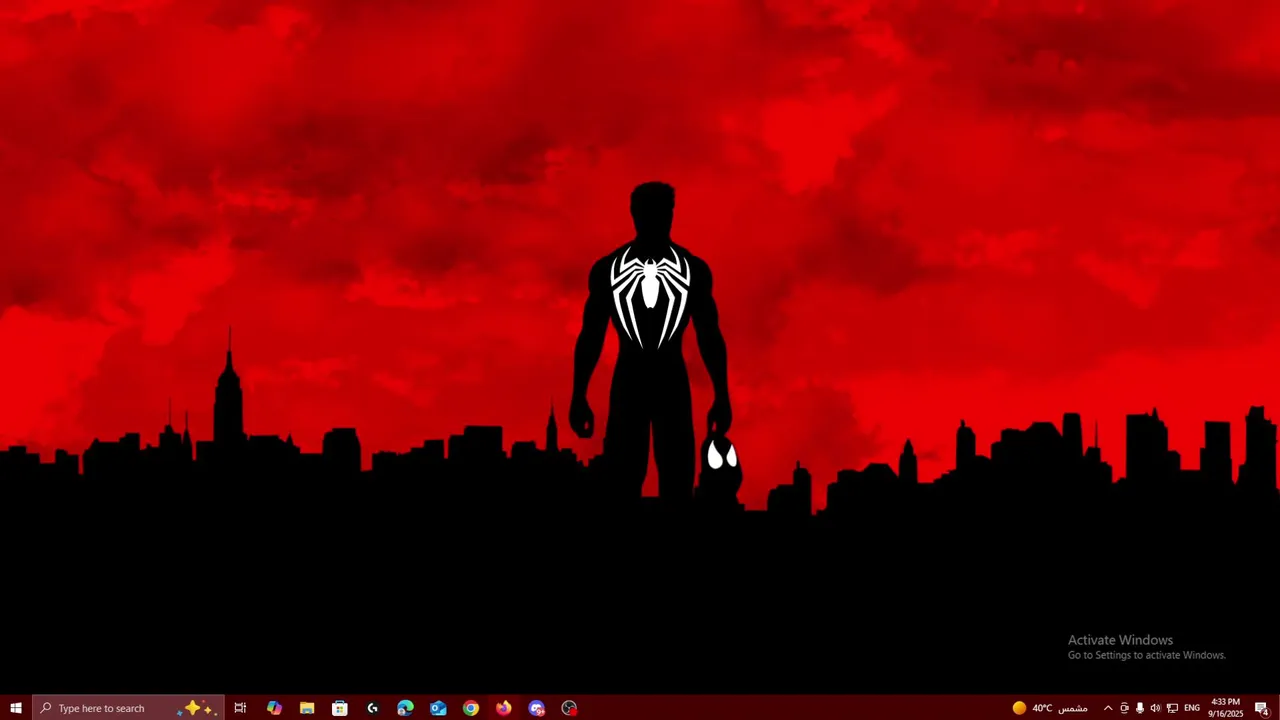
Task: Open the speaker volume control
Action: [x=1156, y=708]
